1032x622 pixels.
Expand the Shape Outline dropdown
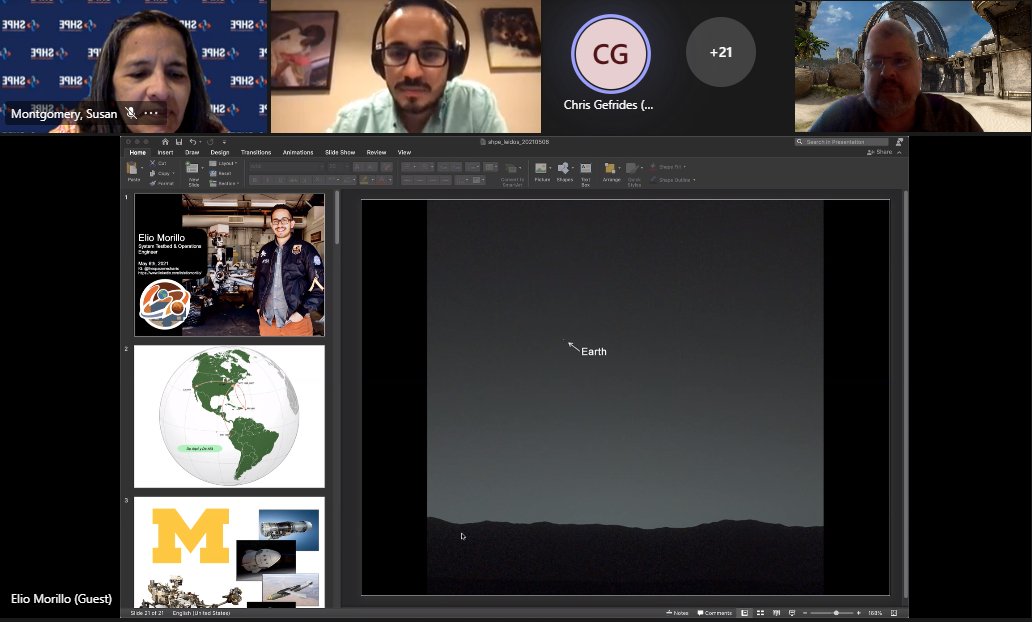tap(672, 180)
